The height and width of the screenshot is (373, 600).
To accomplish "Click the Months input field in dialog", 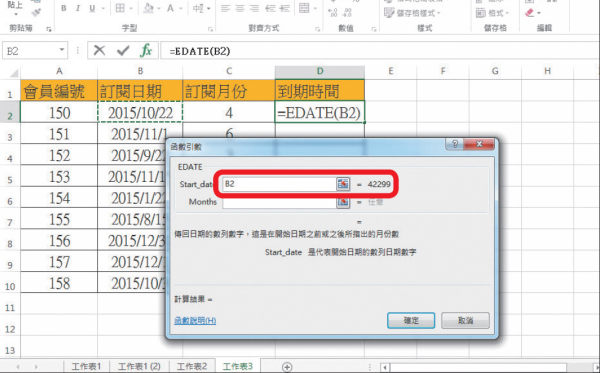I will (279, 202).
